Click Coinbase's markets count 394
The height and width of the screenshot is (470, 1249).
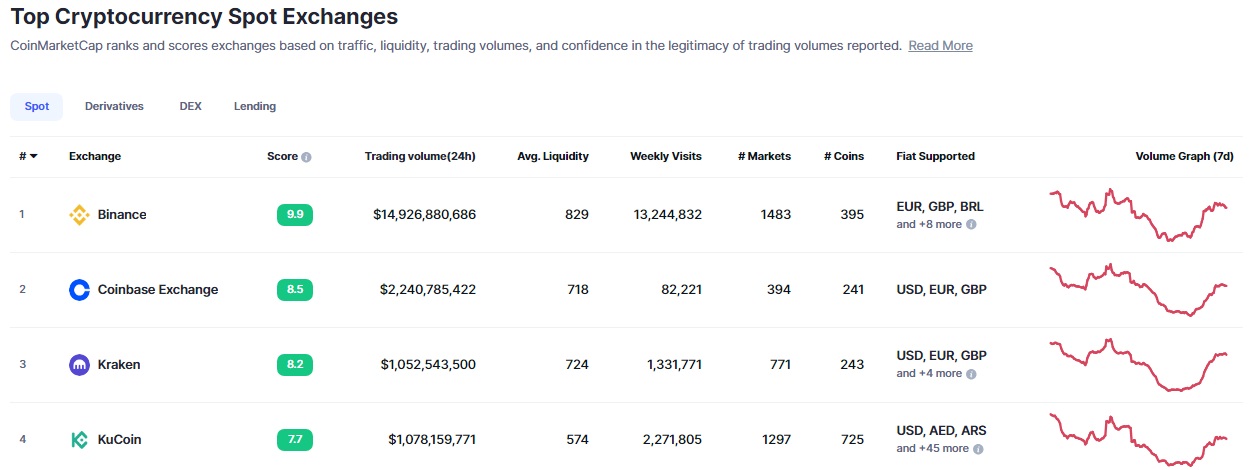tap(778, 290)
